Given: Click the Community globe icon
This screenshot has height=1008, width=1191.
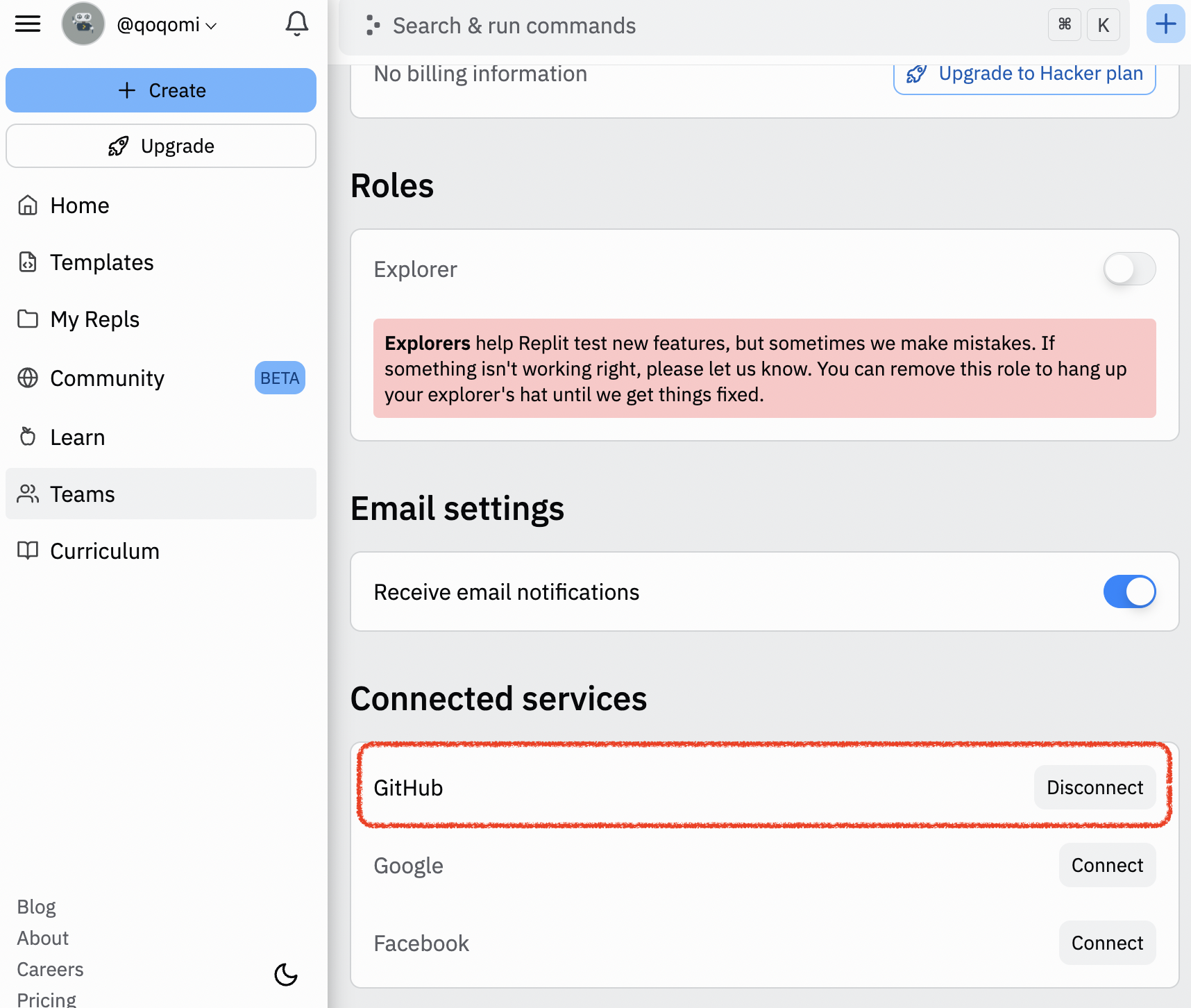Looking at the screenshot, I should 28,378.
